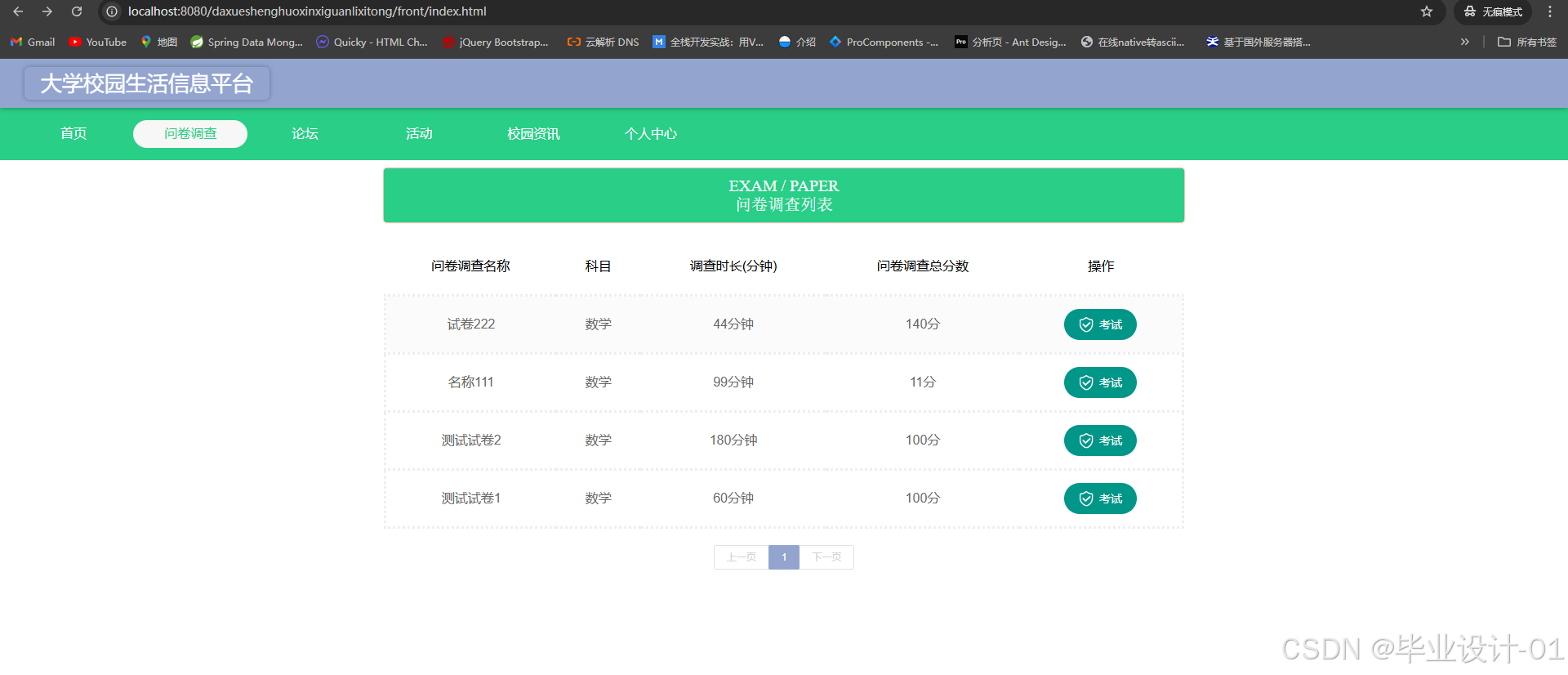Start 考试 for 名称111
The height and width of the screenshot is (675, 1568).
[x=1100, y=382]
